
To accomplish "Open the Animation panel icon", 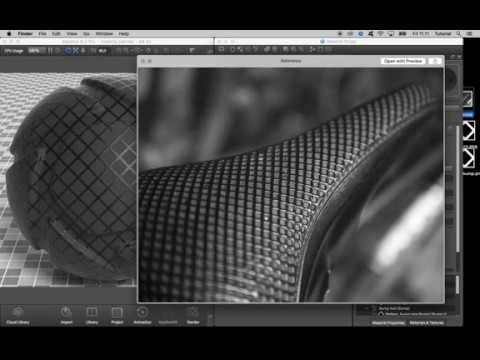I will pyautogui.click(x=143, y=315).
